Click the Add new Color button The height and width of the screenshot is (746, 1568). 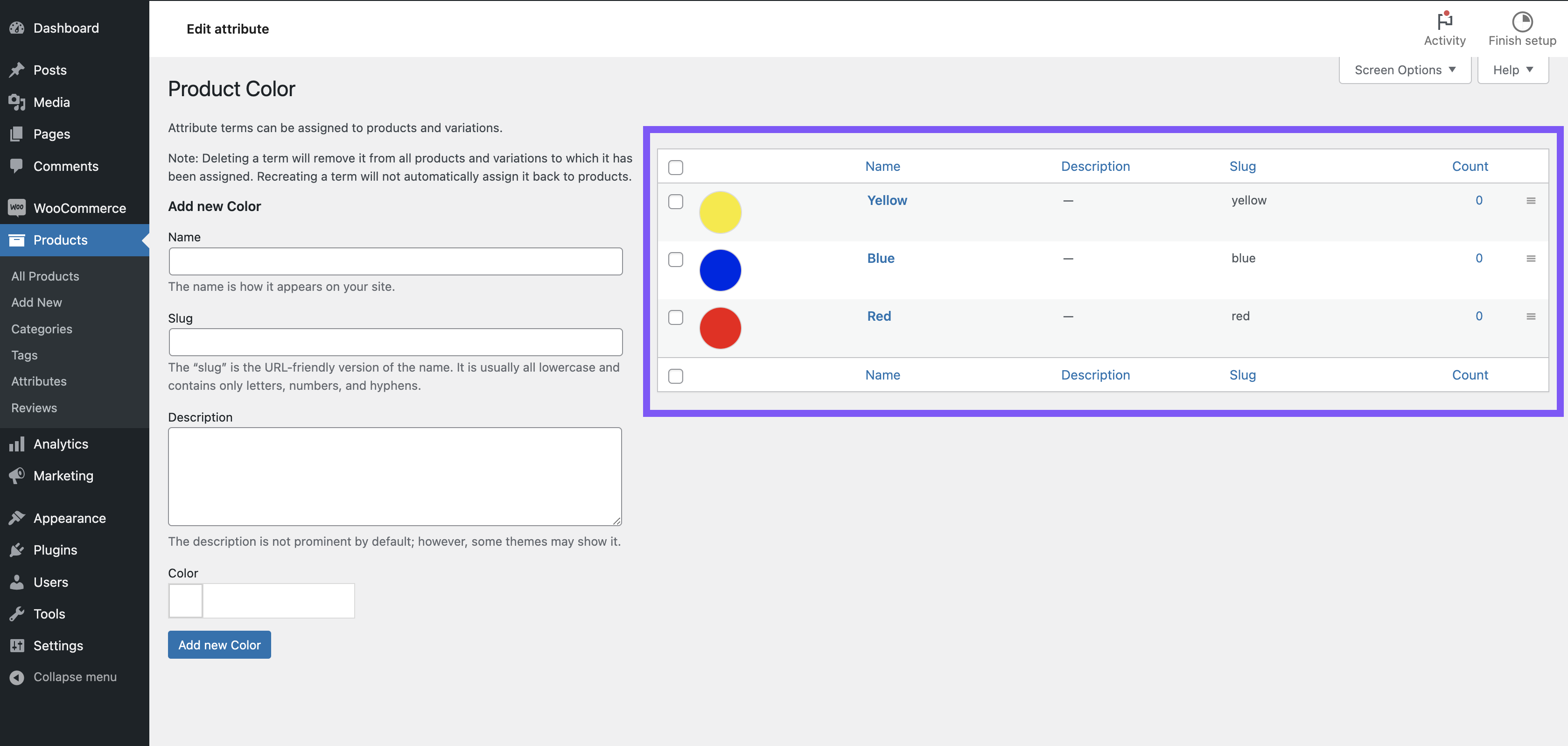tap(219, 644)
